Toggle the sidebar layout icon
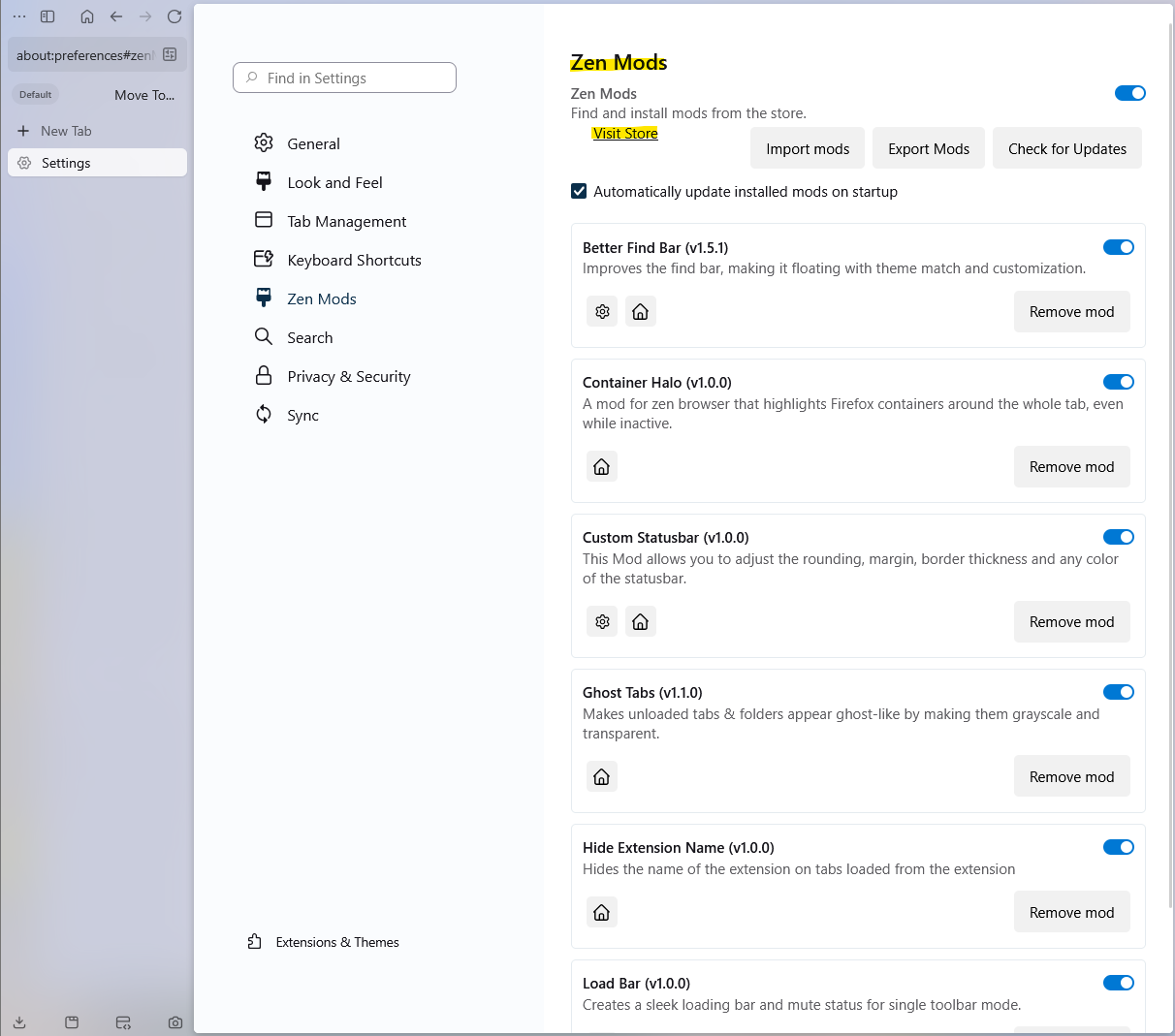The width and height of the screenshot is (1175, 1036). pos(48,16)
